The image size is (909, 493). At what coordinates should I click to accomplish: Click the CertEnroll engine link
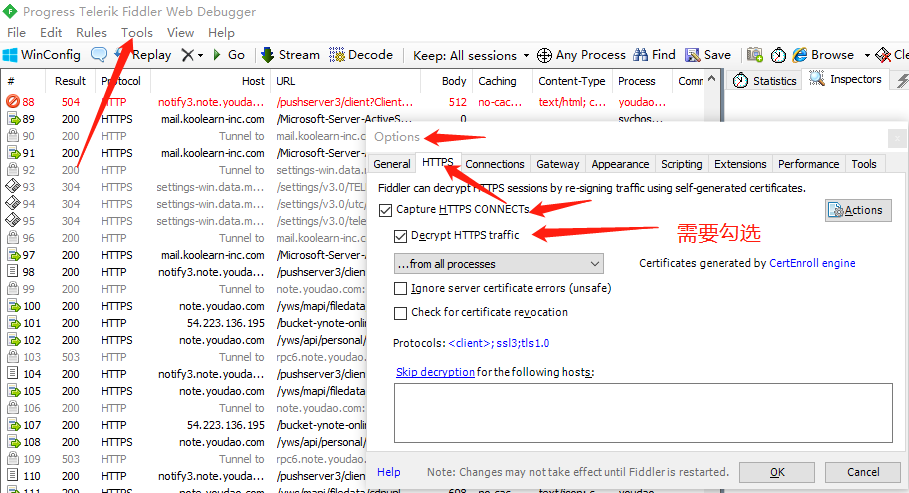pos(812,263)
